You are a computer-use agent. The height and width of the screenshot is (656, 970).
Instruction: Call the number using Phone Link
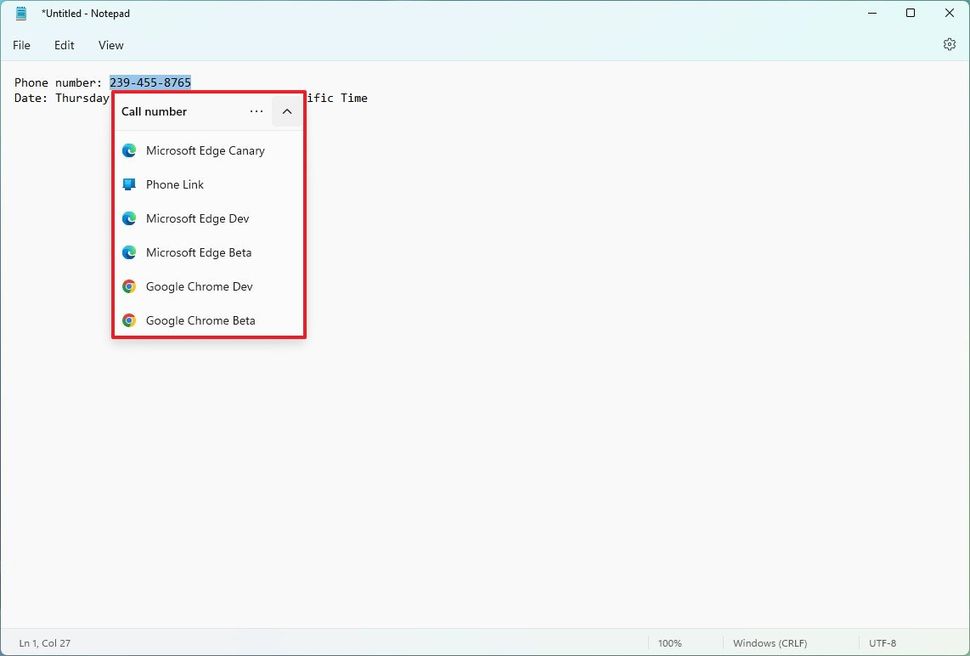(175, 184)
